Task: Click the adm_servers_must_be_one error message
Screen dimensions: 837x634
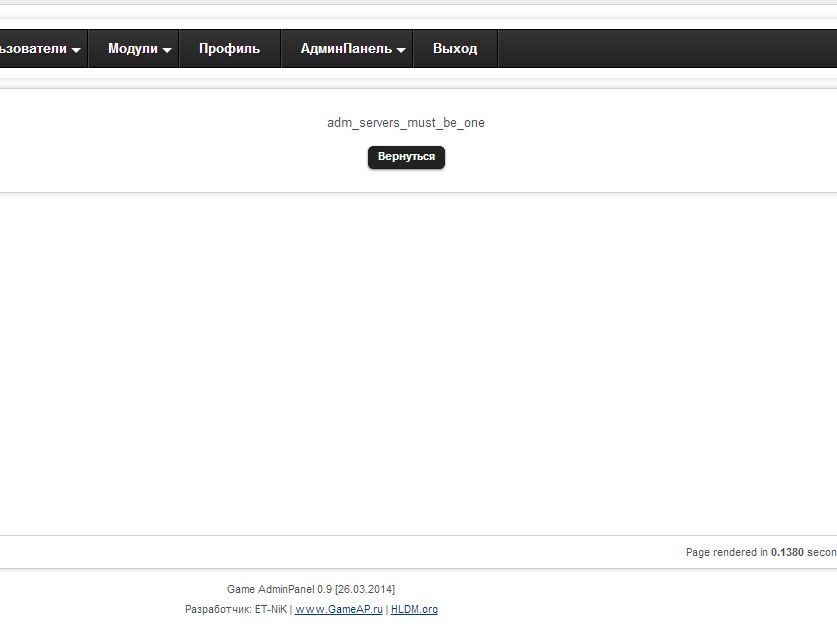Action: pyautogui.click(x=405, y=123)
